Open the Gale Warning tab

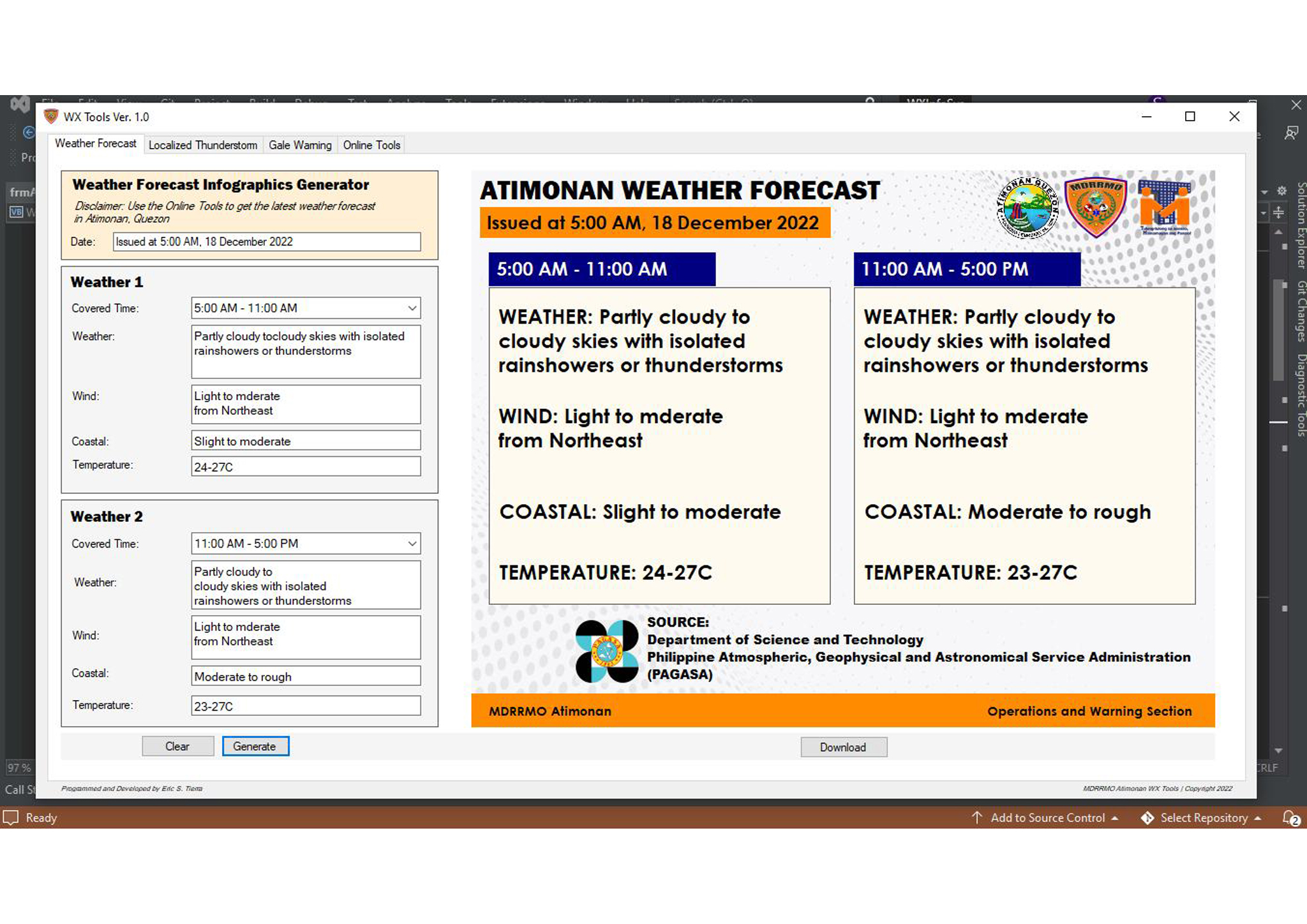300,145
